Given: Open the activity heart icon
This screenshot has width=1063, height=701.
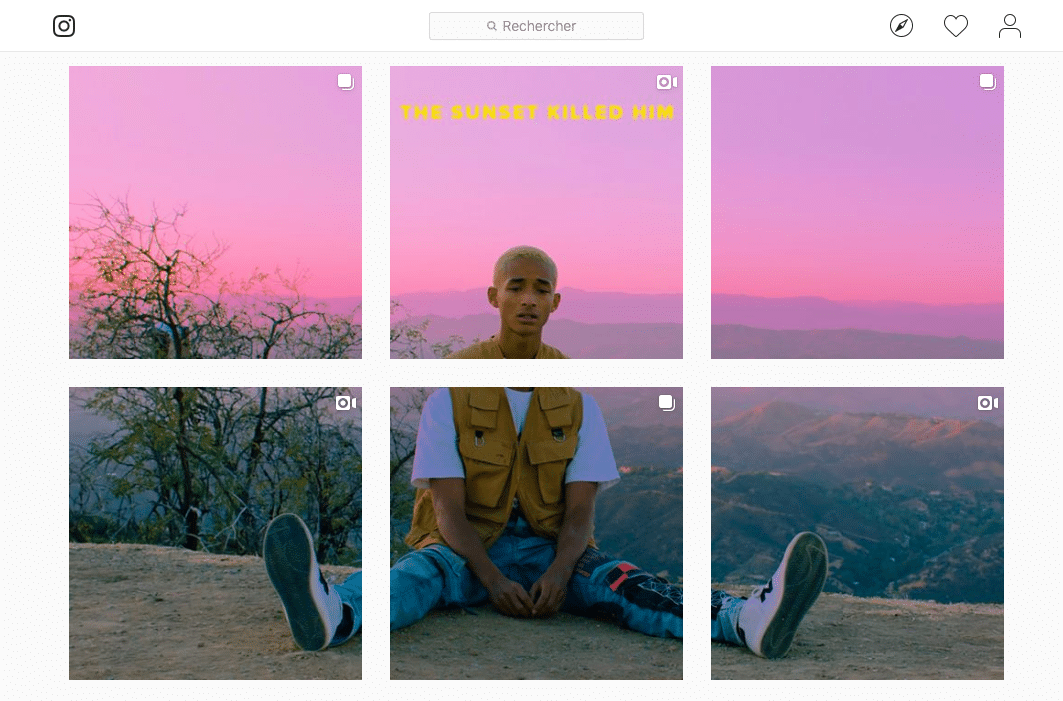Looking at the screenshot, I should (x=956, y=26).
